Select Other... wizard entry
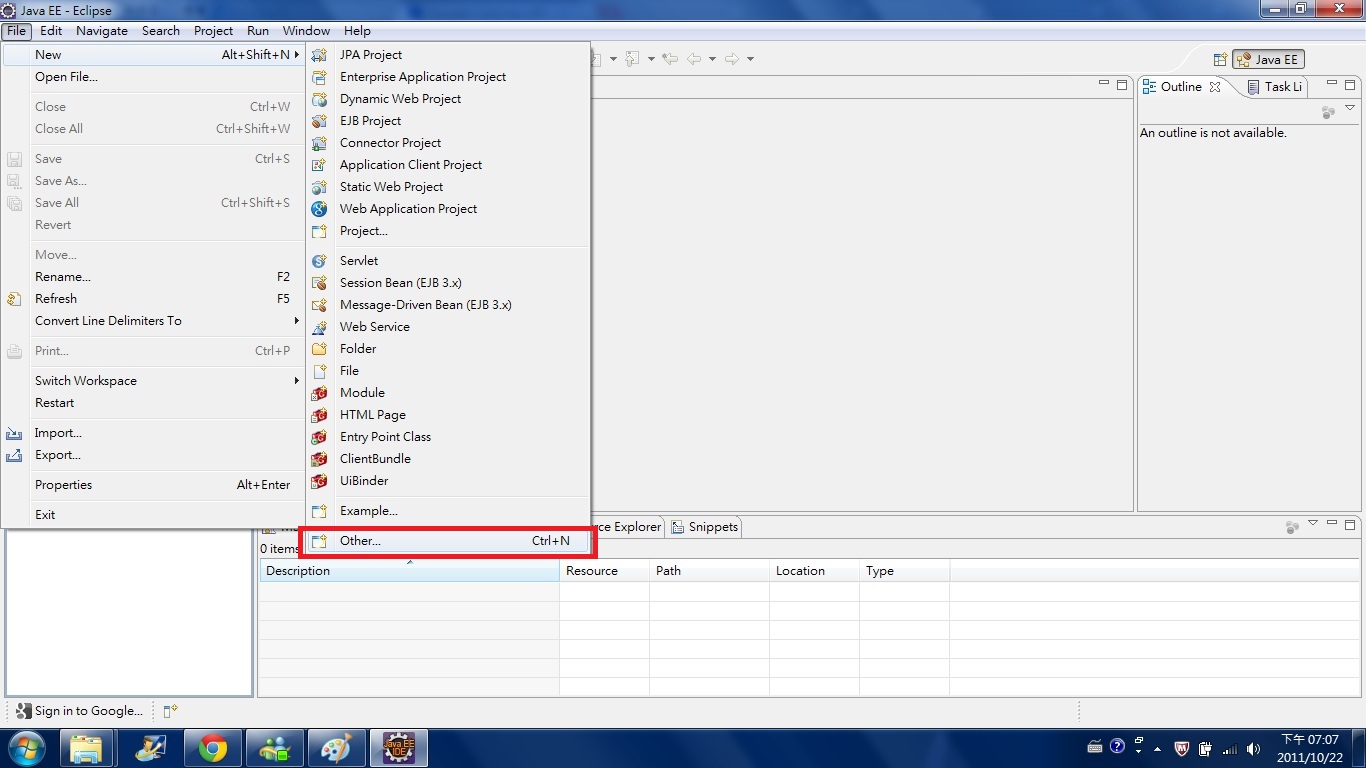 coord(447,541)
